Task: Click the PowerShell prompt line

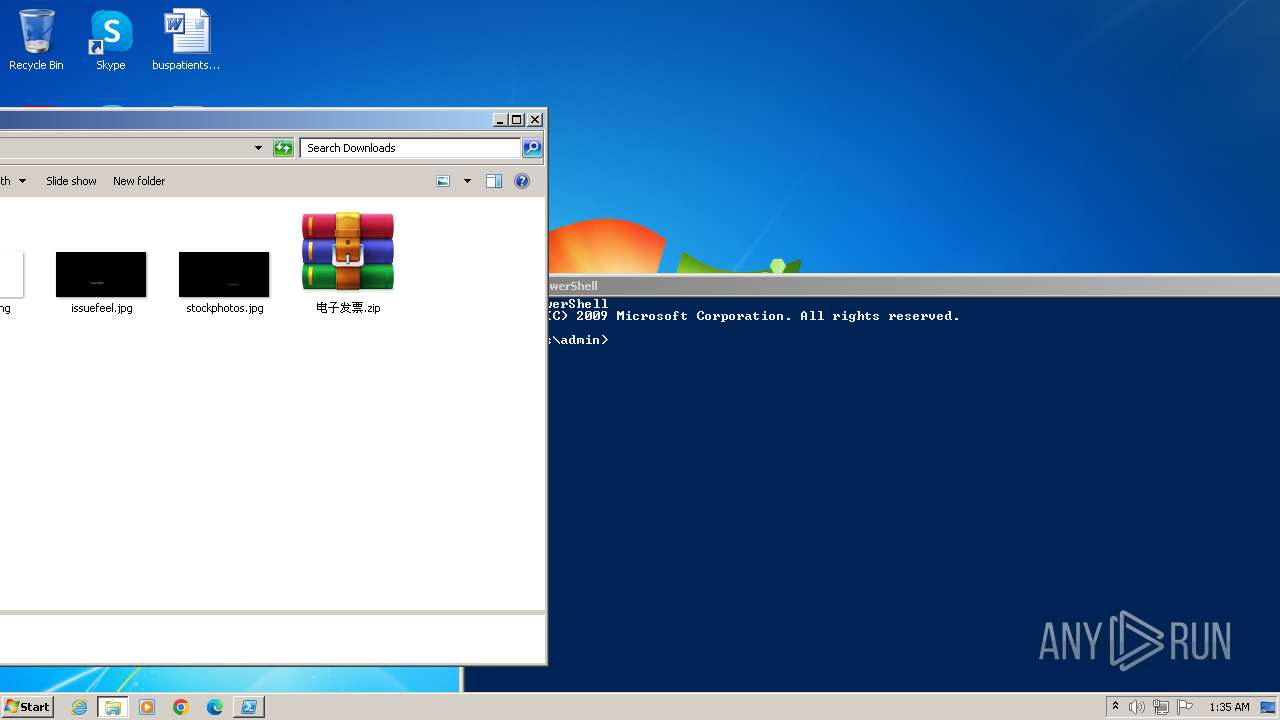Action: click(578, 340)
